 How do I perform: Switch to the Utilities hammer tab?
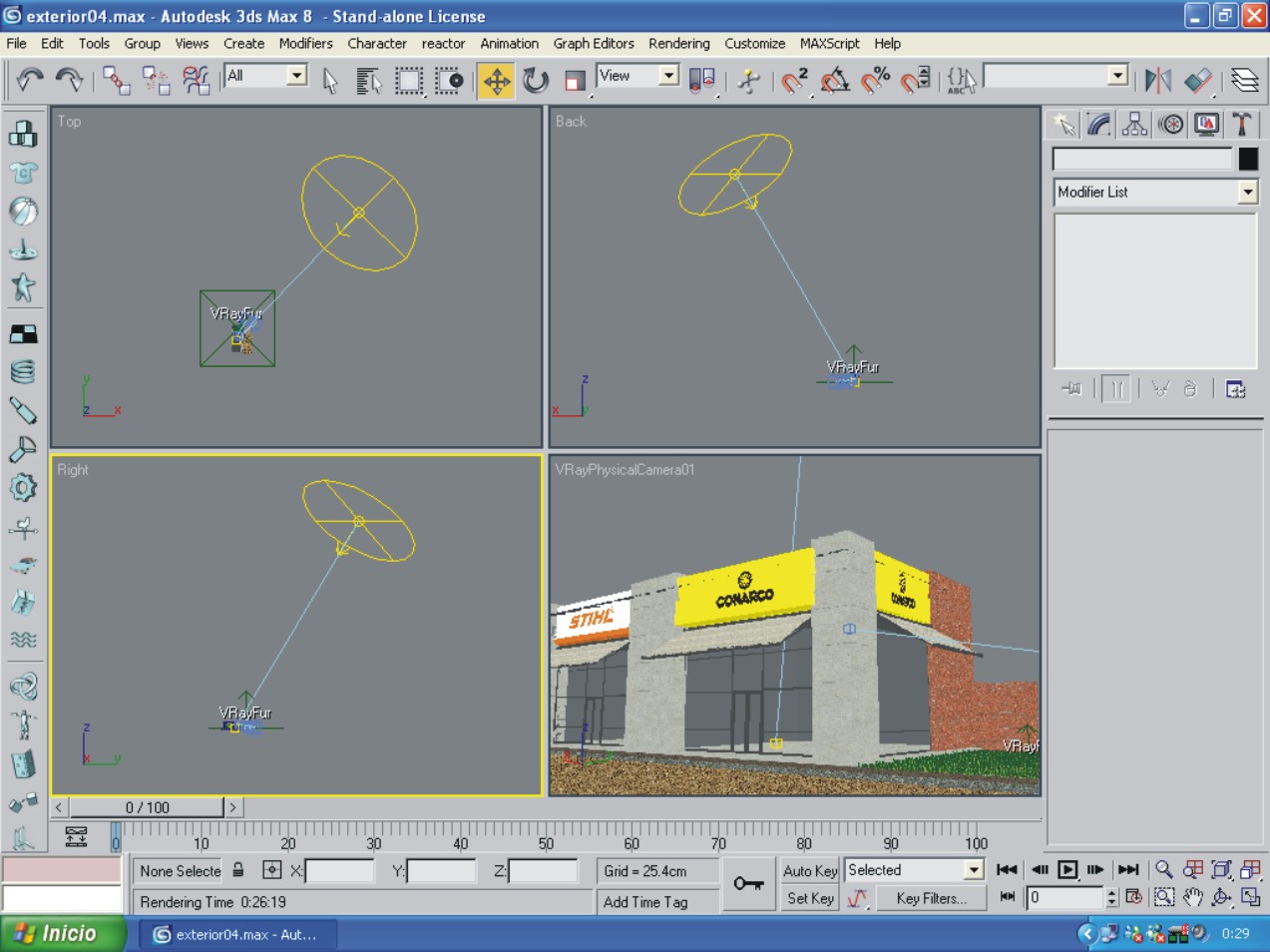[x=1242, y=125]
